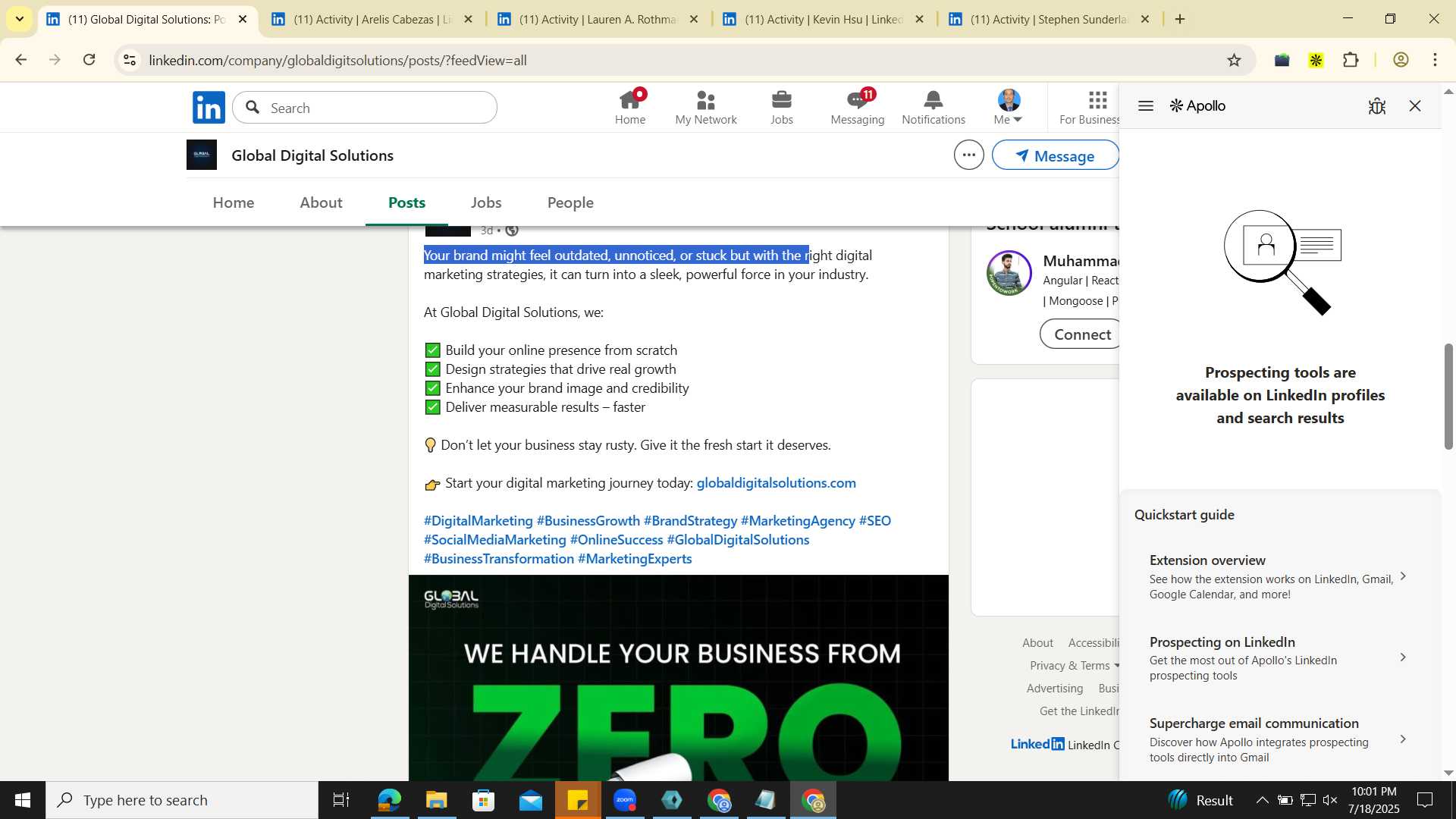View Muhammad's profile photo
This screenshot has height=819, width=1456.
click(1009, 273)
